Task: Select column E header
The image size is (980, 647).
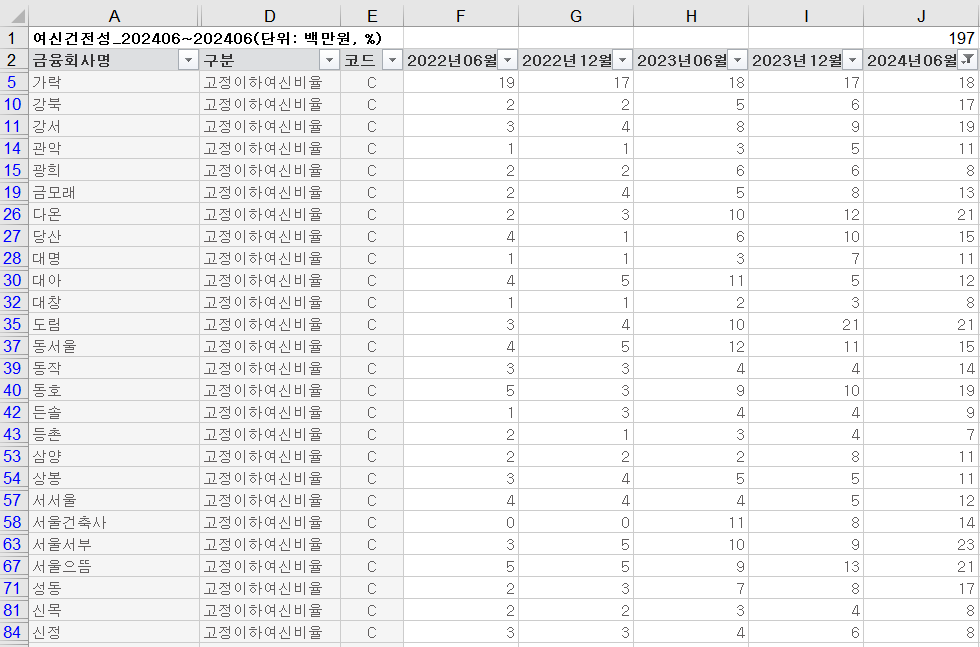Action: [372, 16]
